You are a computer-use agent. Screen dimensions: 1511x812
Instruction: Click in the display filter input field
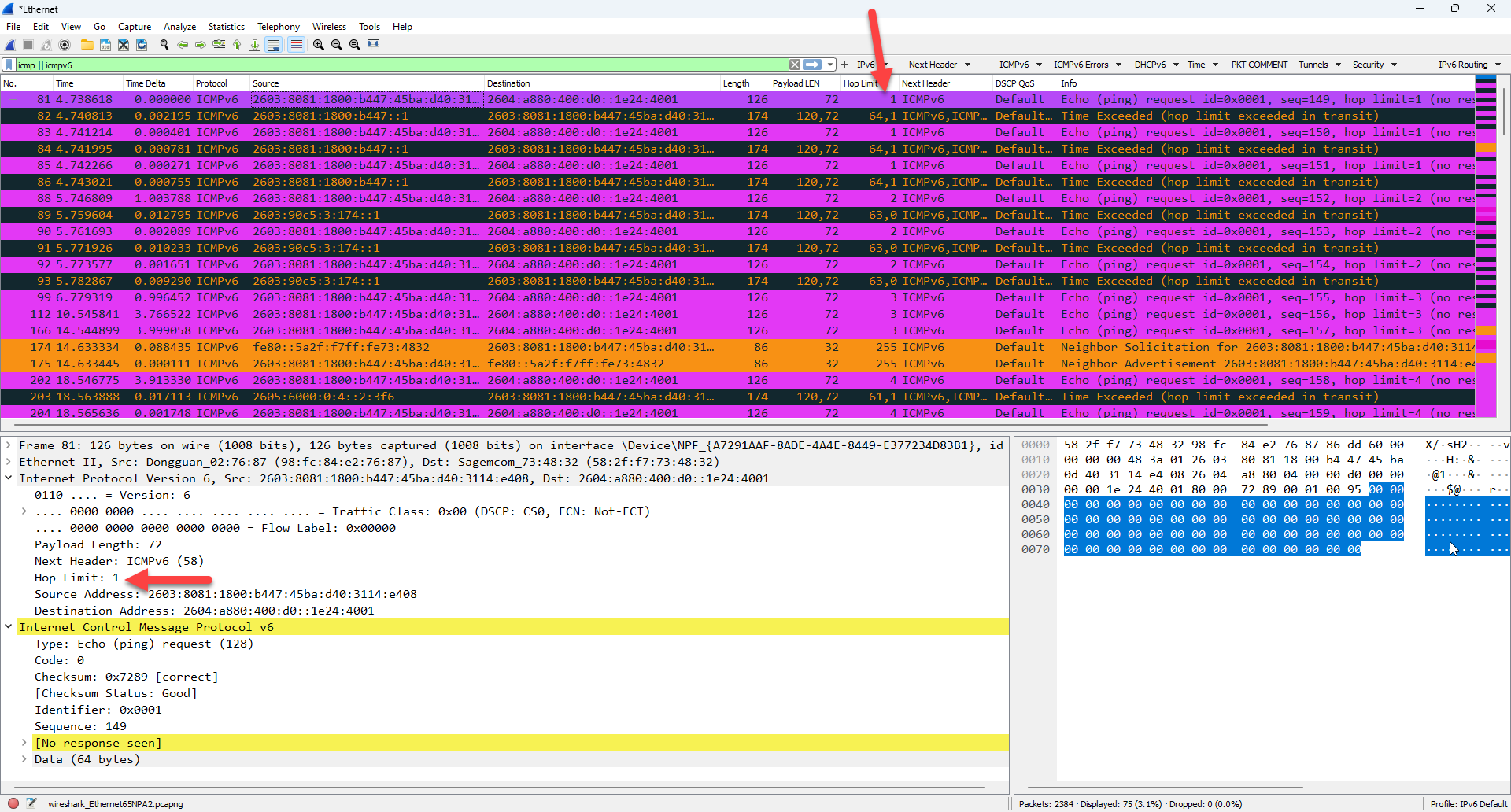[393, 65]
